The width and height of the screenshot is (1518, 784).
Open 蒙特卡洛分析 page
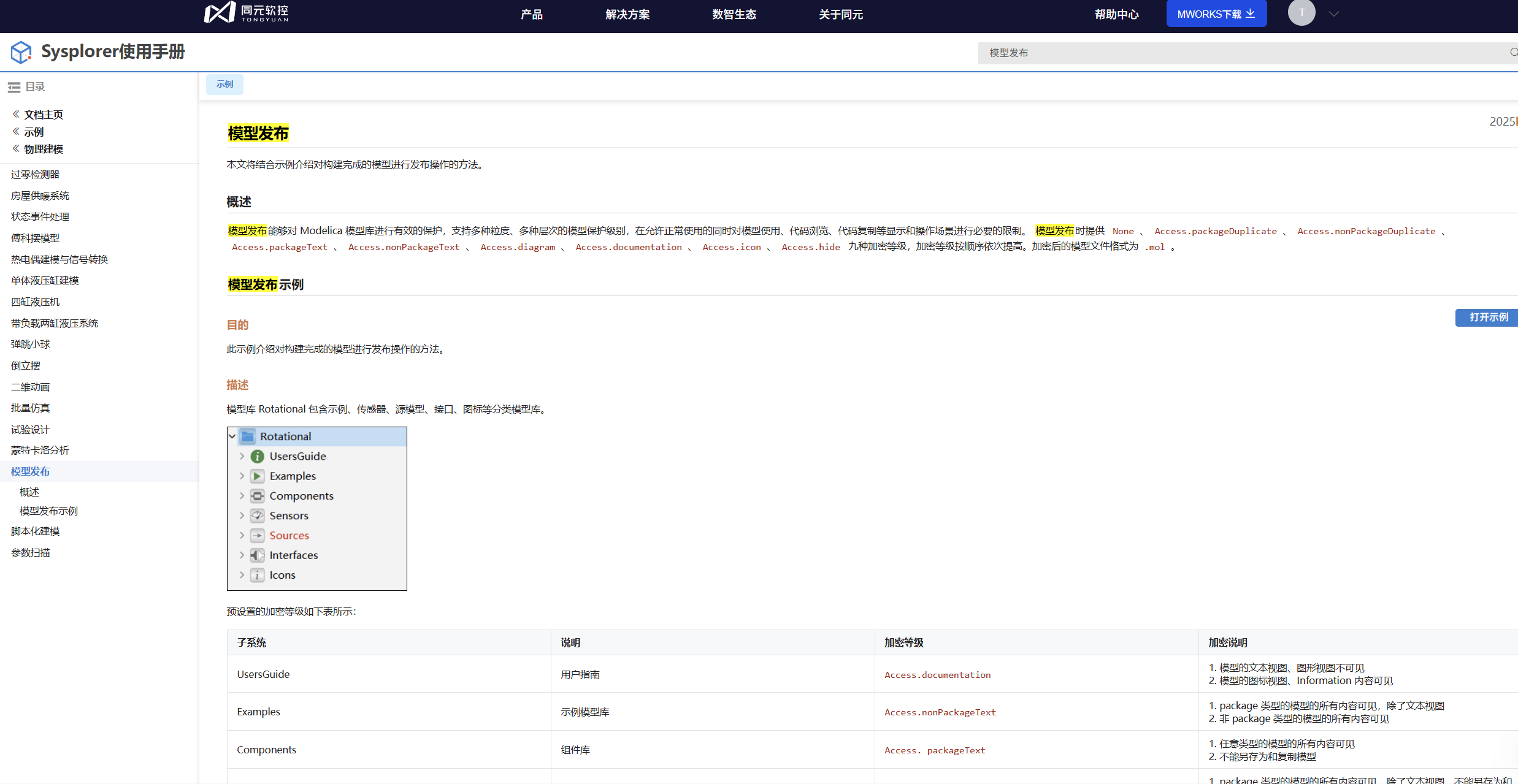click(x=40, y=451)
